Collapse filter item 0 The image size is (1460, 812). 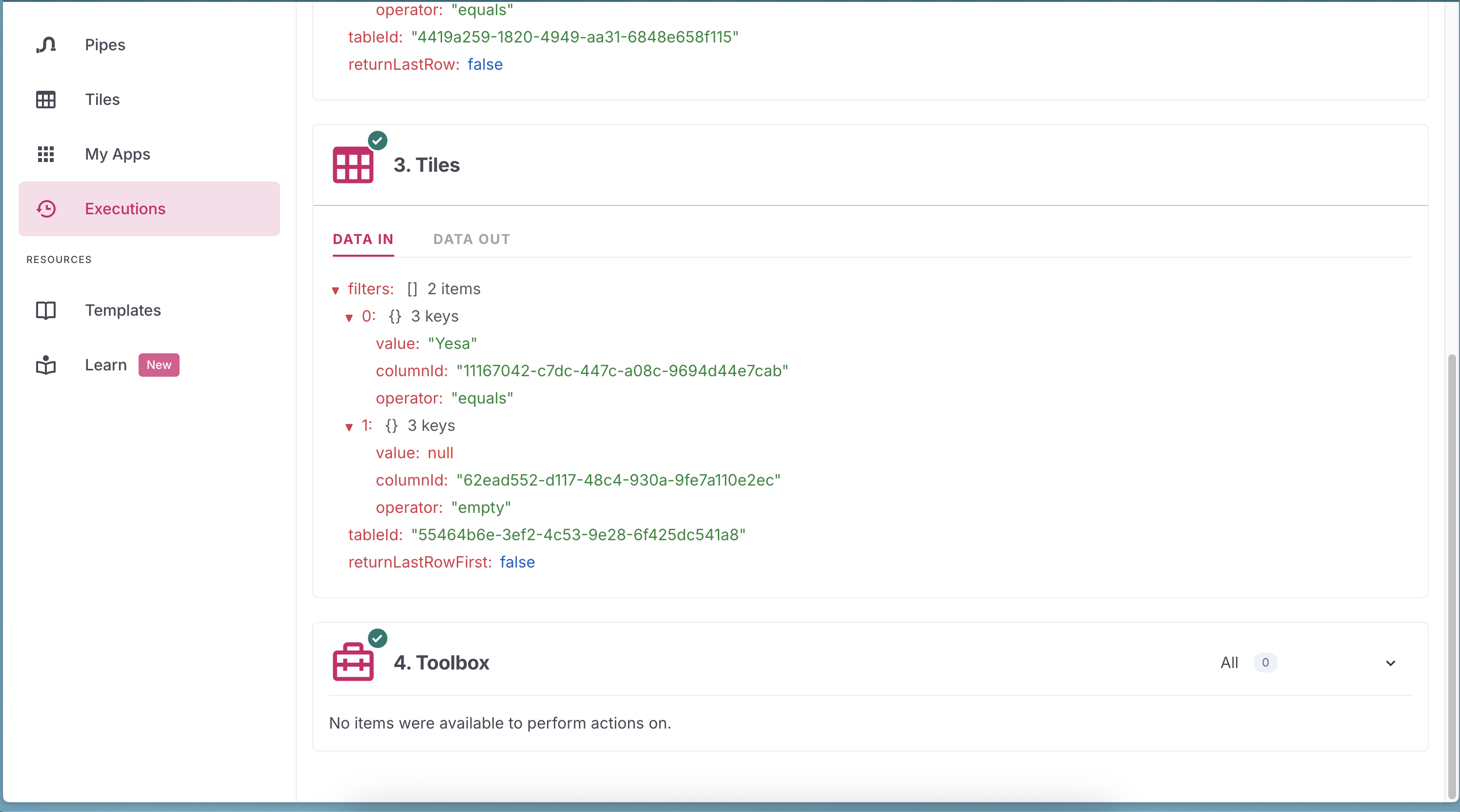click(x=349, y=318)
